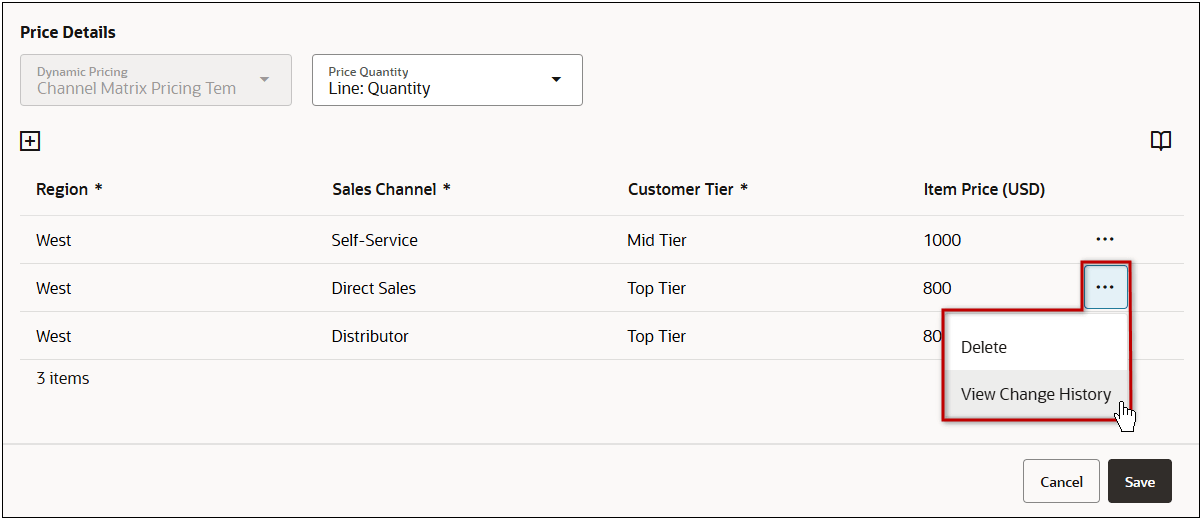Select the Self-Service cell
1202x520 pixels.
(x=375, y=240)
